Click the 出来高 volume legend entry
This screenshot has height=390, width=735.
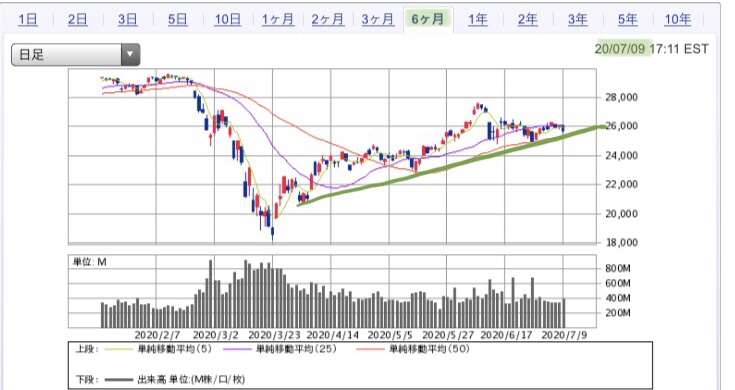point(174,379)
